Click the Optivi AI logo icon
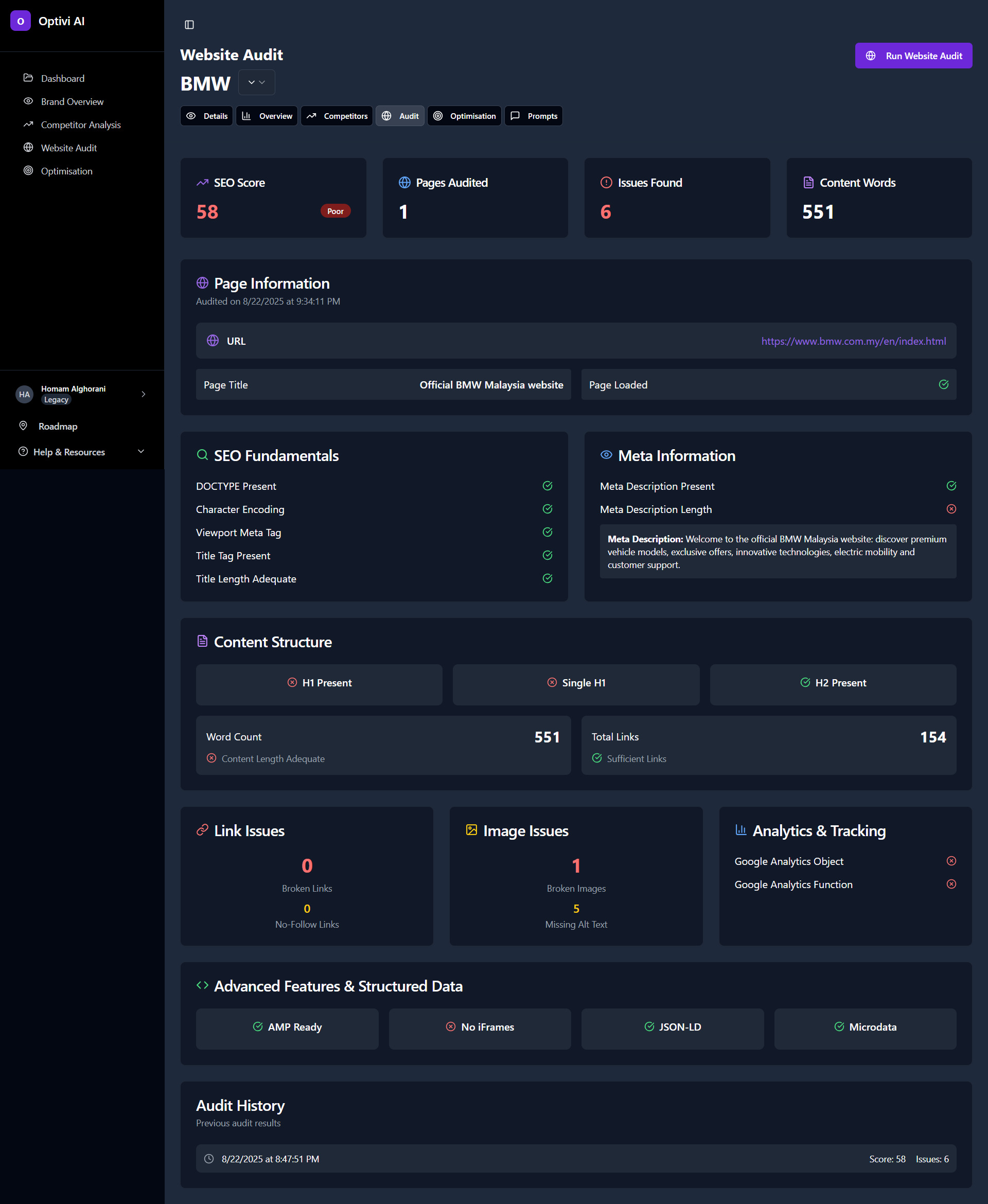988x1204 pixels. point(21,21)
